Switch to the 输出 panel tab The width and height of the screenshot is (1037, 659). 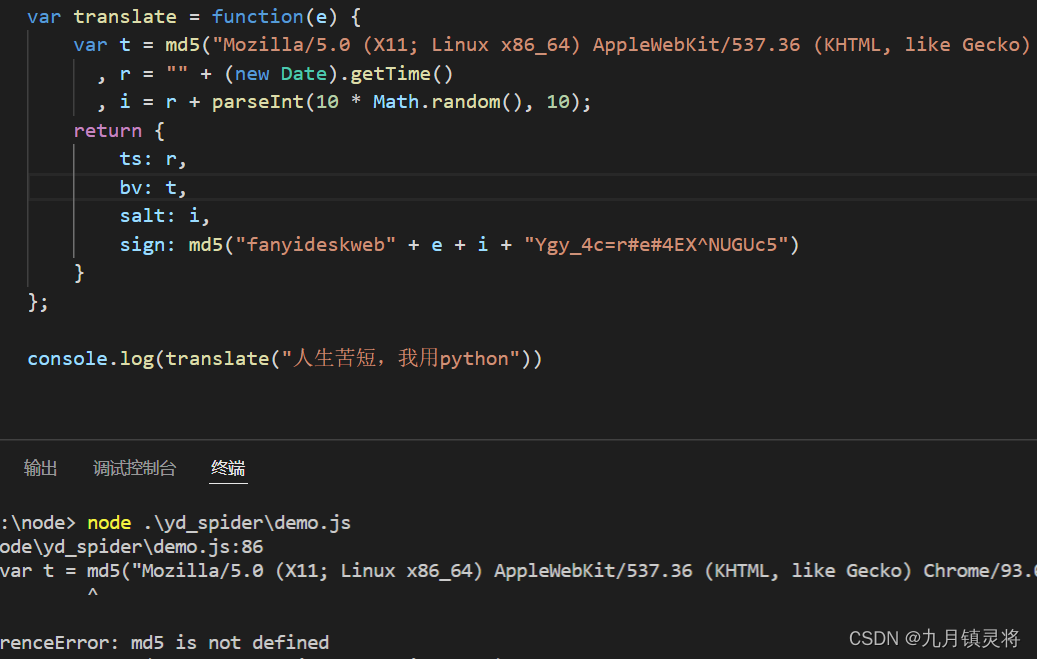(40, 468)
